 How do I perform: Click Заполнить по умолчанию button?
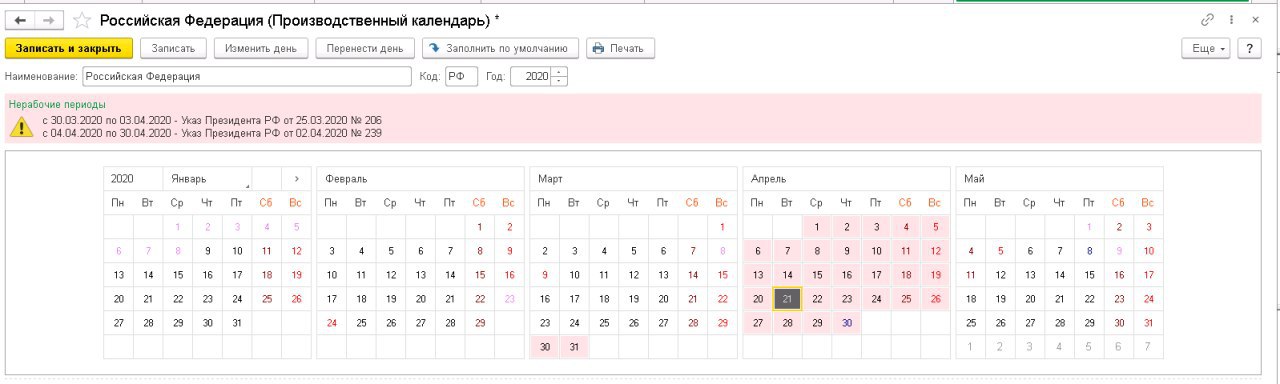pos(500,48)
